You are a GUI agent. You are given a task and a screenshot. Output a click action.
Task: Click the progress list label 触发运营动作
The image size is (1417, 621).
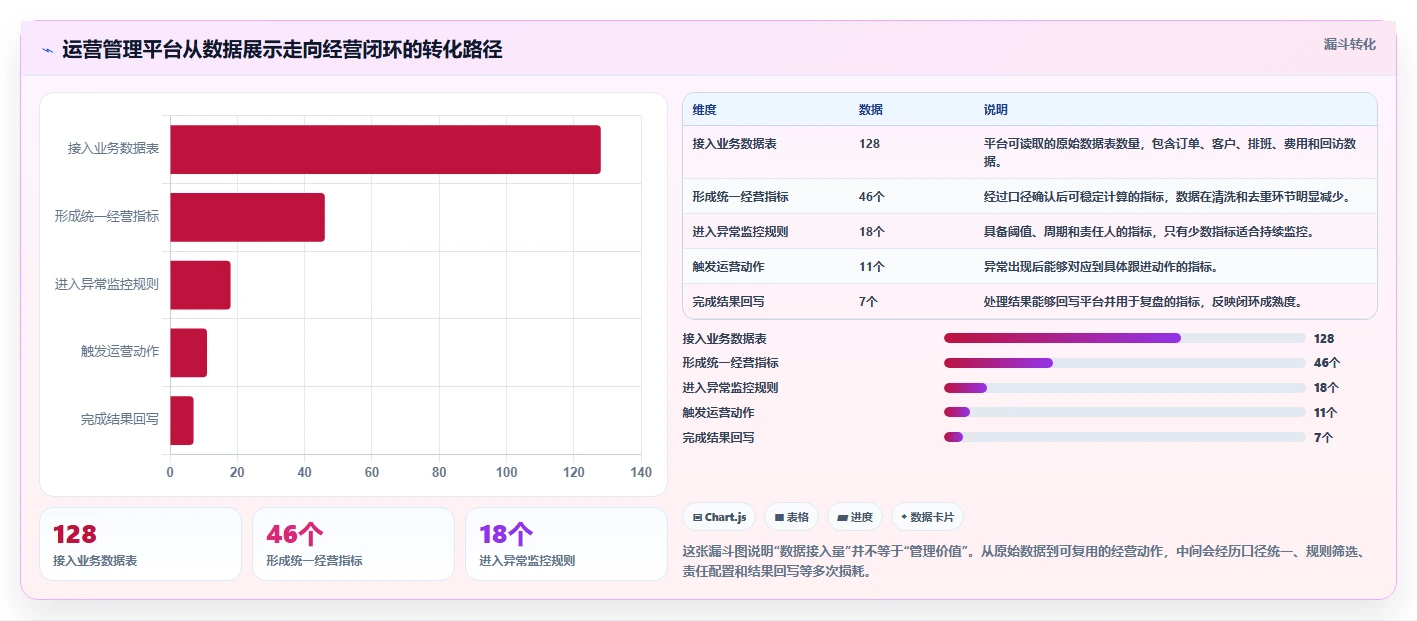point(719,412)
